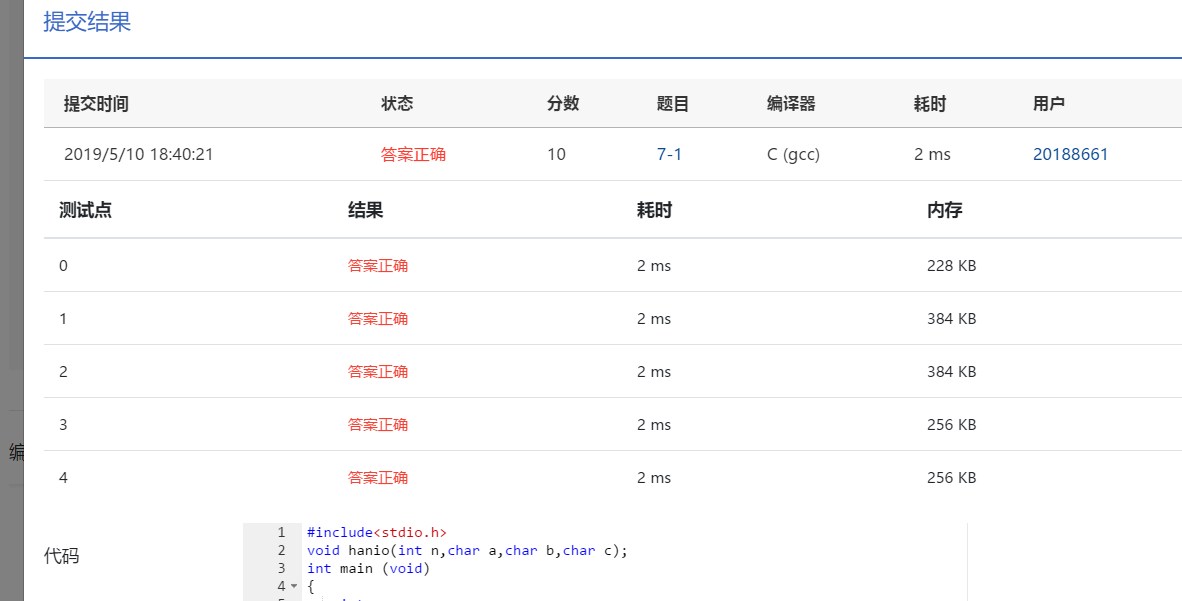Click the 内存 column header

pyautogui.click(x=944, y=210)
